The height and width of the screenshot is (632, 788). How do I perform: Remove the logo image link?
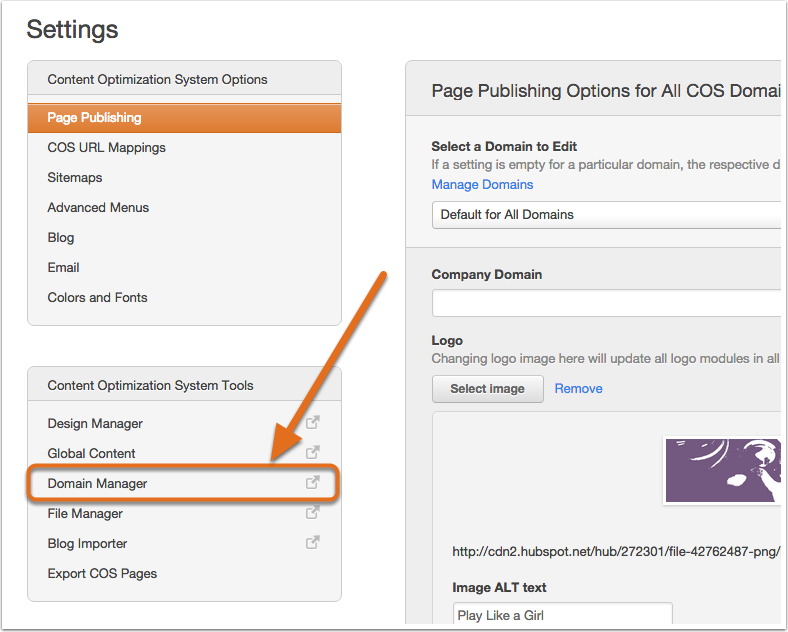click(x=578, y=388)
